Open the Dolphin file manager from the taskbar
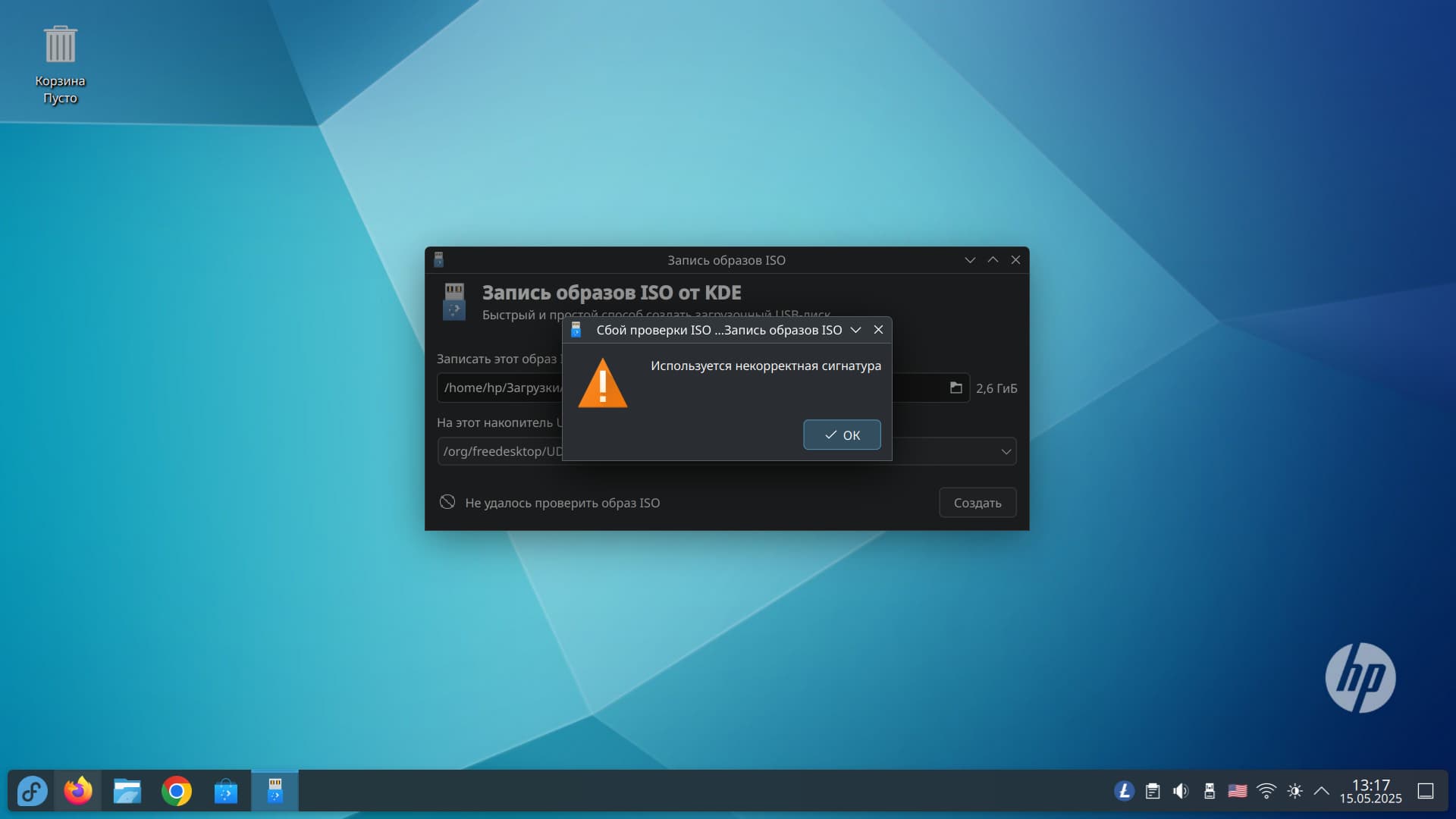 point(127,791)
